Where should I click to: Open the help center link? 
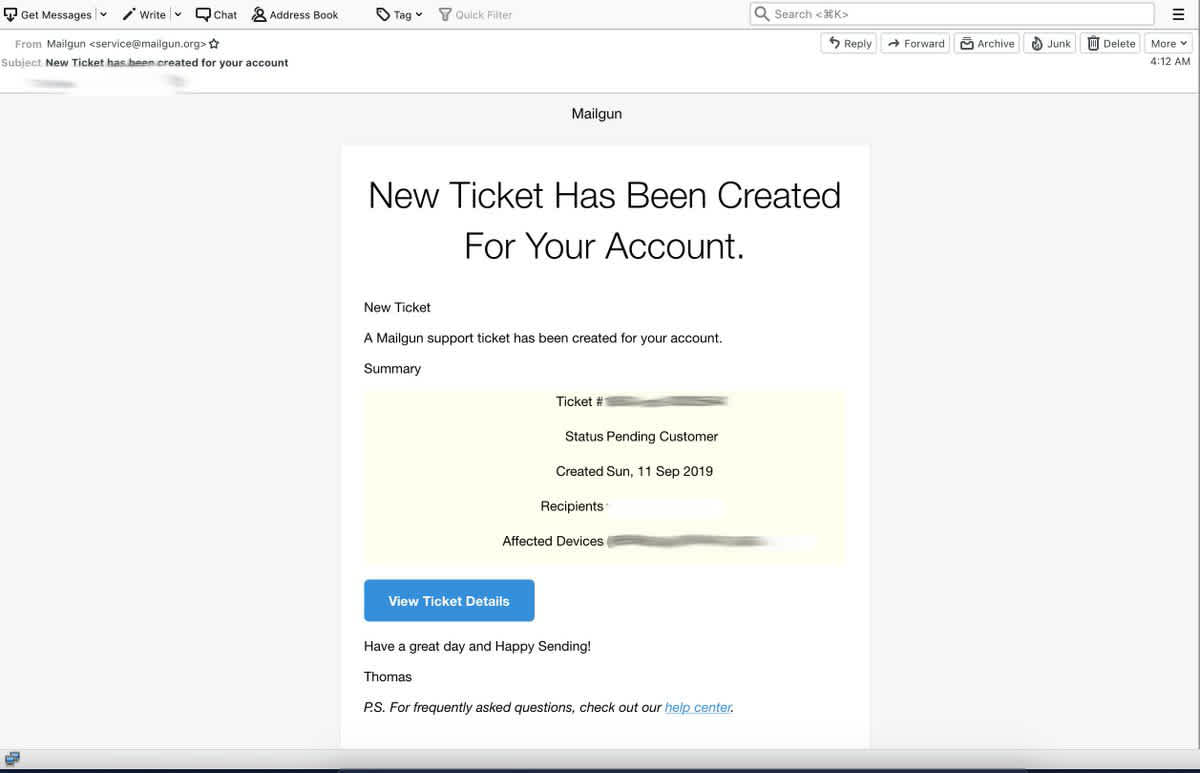(697, 707)
